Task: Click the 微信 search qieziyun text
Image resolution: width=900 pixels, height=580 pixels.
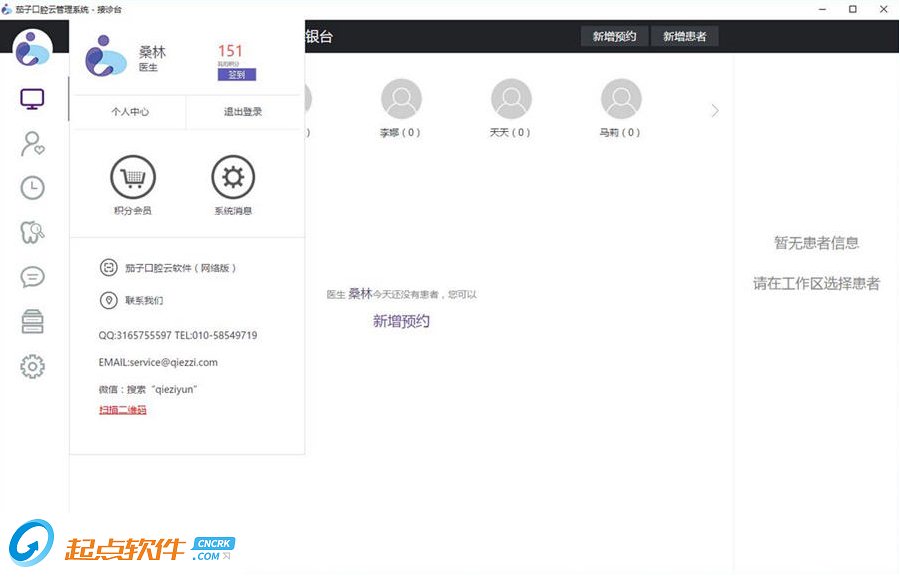Action: (x=148, y=389)
